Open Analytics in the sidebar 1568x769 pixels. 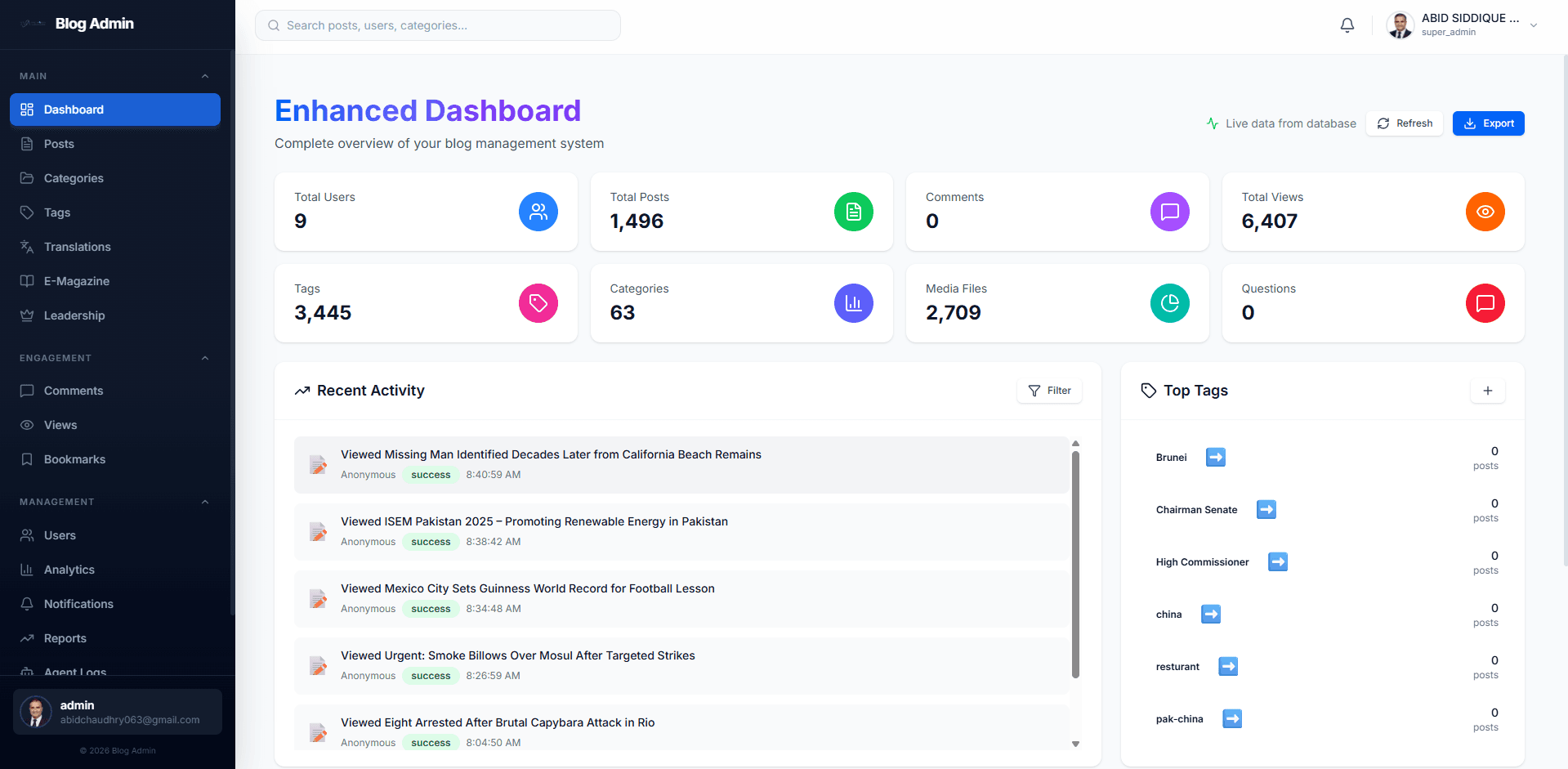115,570
